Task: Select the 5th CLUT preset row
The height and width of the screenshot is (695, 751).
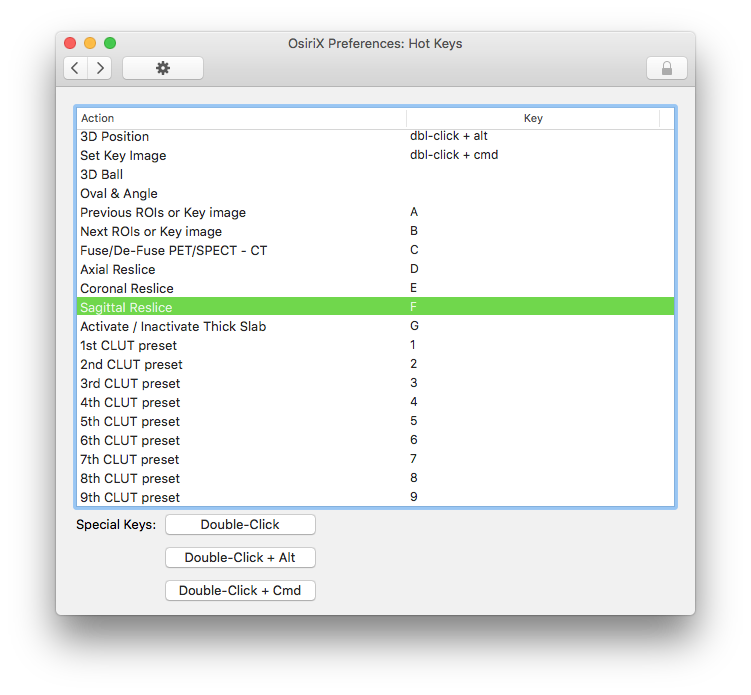Action: click(376, 422)
